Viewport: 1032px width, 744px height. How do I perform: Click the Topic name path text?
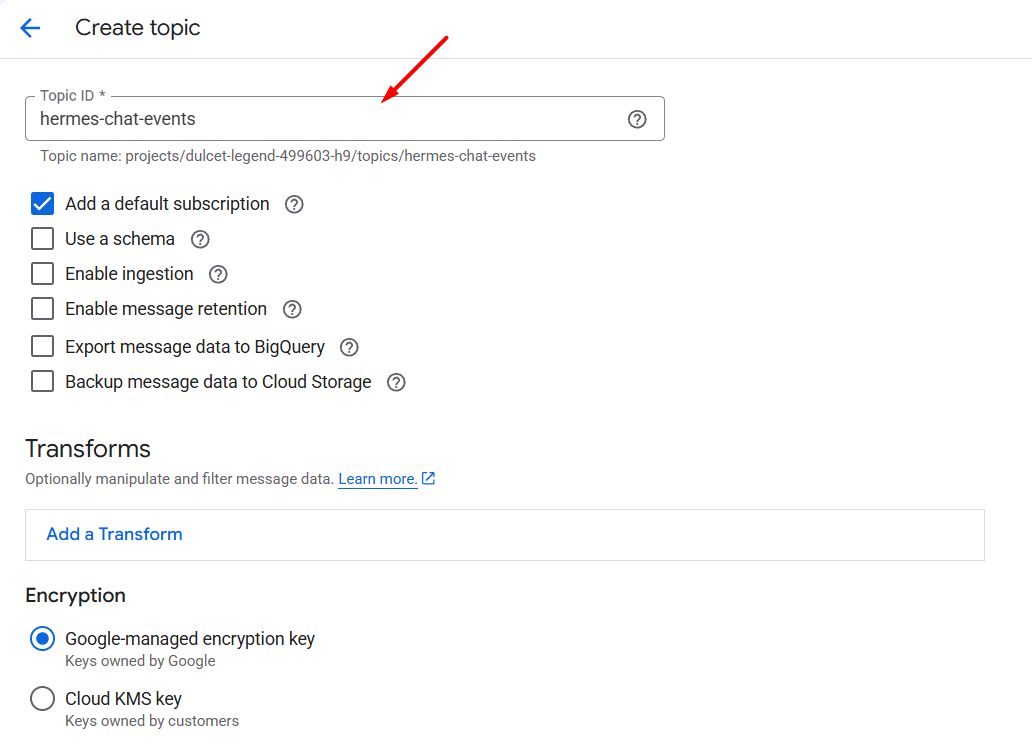click(x=288, y=156)
